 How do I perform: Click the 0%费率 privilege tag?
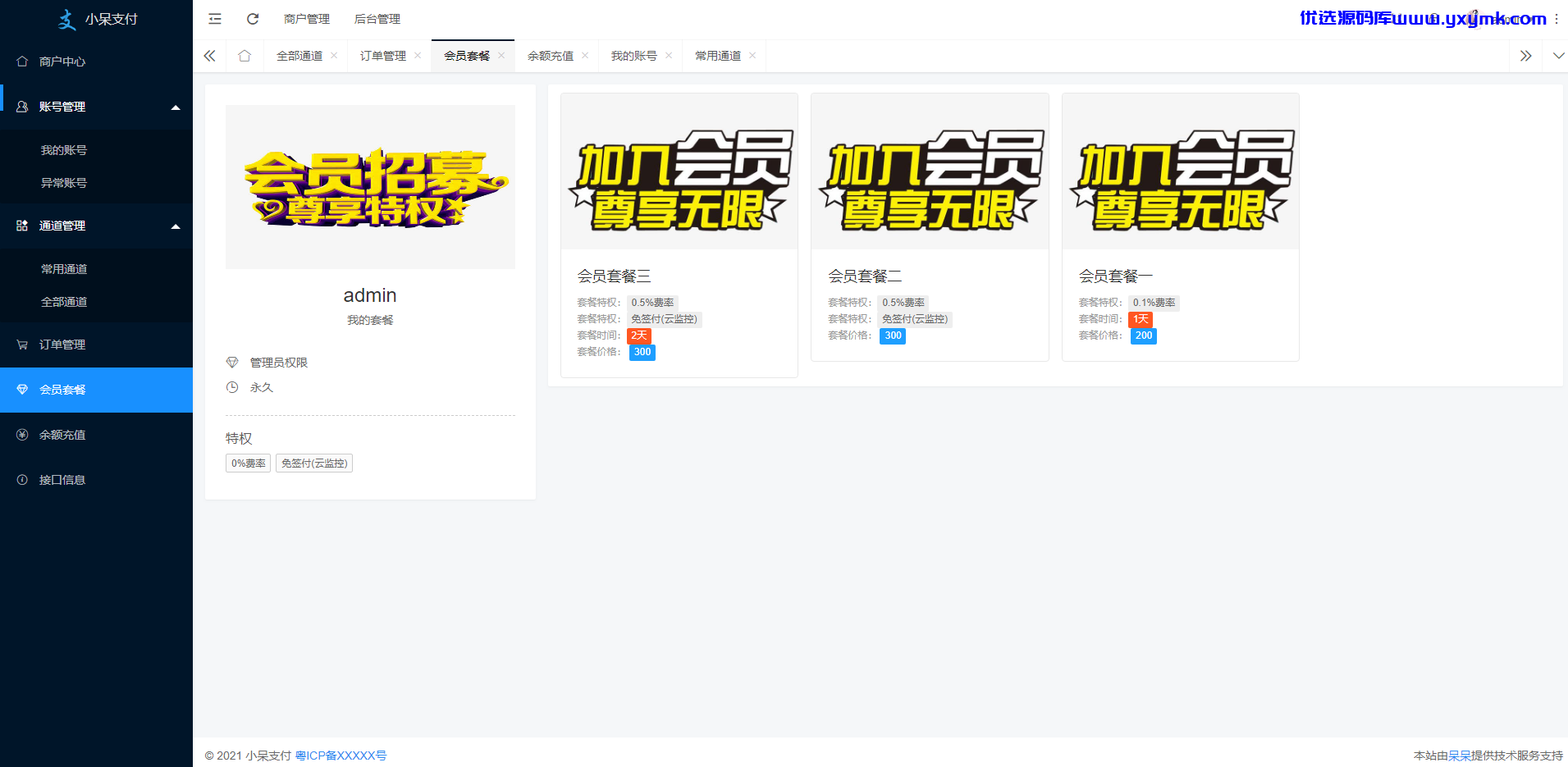coord(248,463)
